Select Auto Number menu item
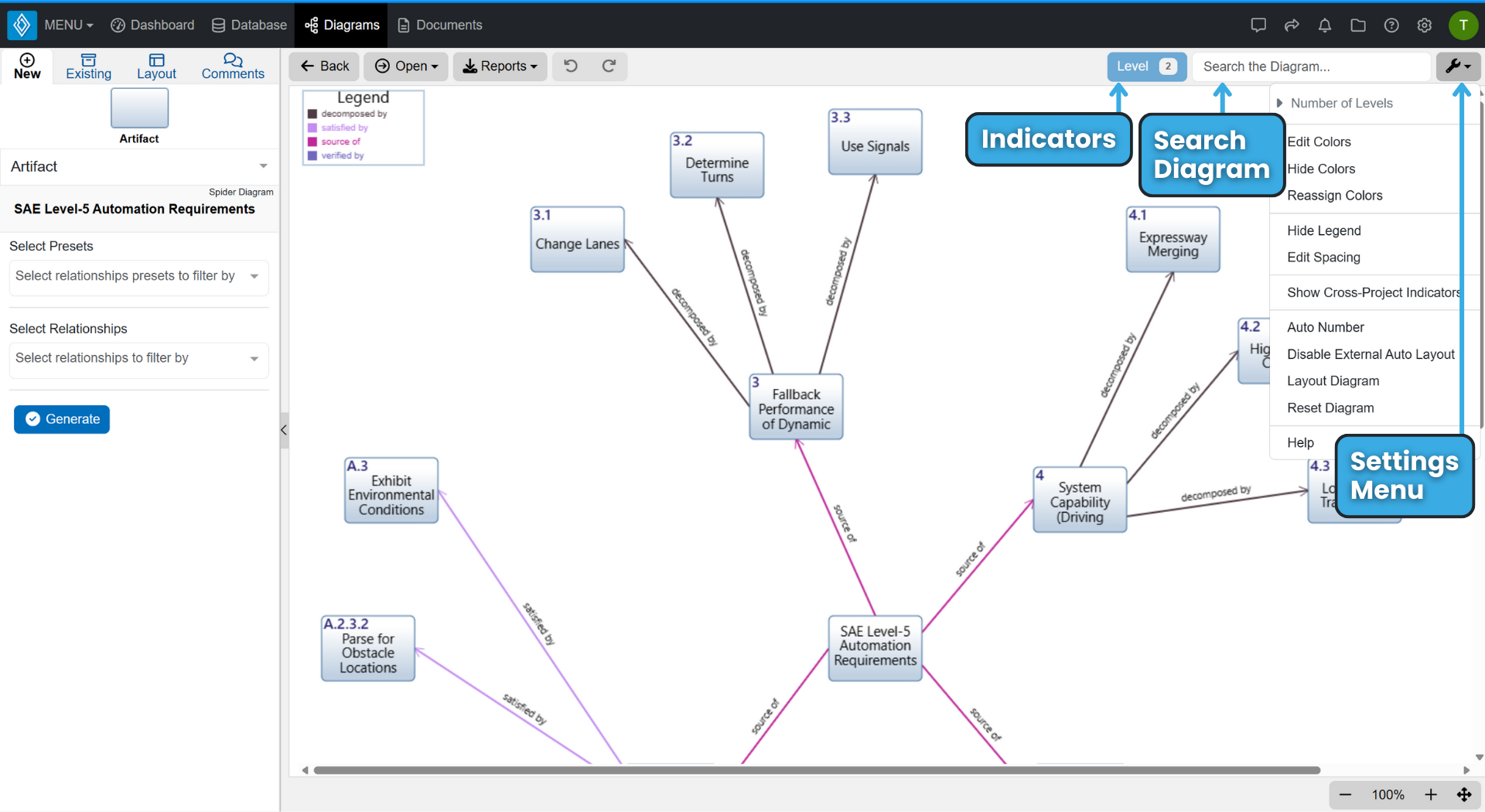Viewport: 1485px width, 812px height. pyautogui.click(x=1325, y=327)
